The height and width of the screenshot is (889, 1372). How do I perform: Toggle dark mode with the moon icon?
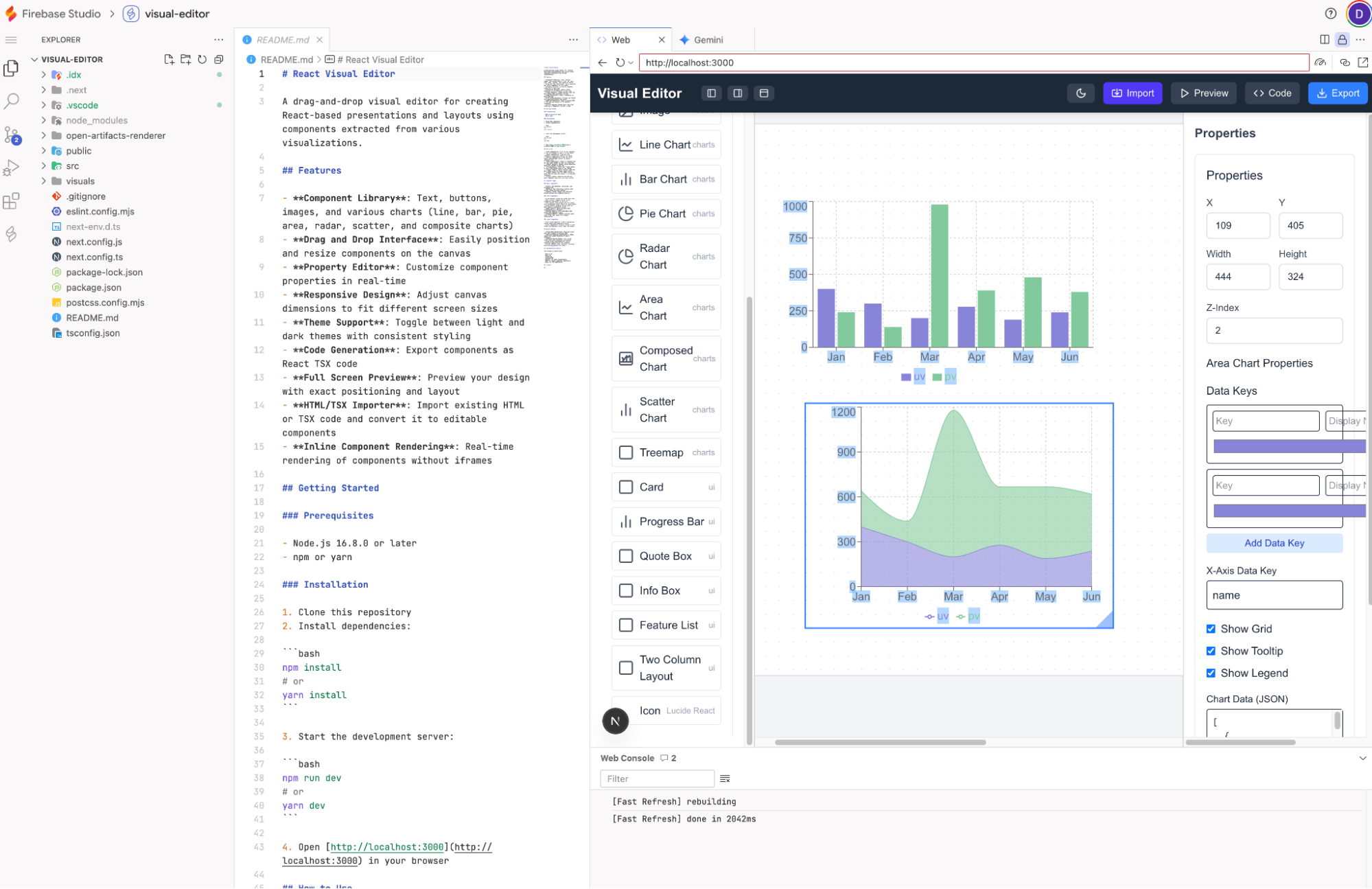(1081, 93)
